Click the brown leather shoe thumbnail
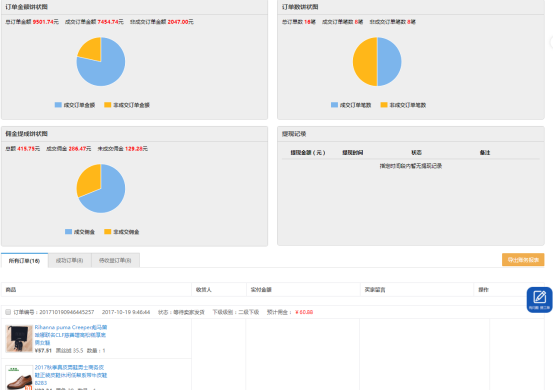Image resolution: width=553 pixels, height=390 pixels. pyautogui.click(x=19, y=378)
